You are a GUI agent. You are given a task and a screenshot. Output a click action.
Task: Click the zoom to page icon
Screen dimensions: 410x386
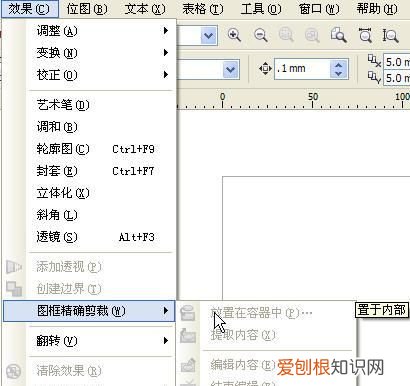coord(338,35)
